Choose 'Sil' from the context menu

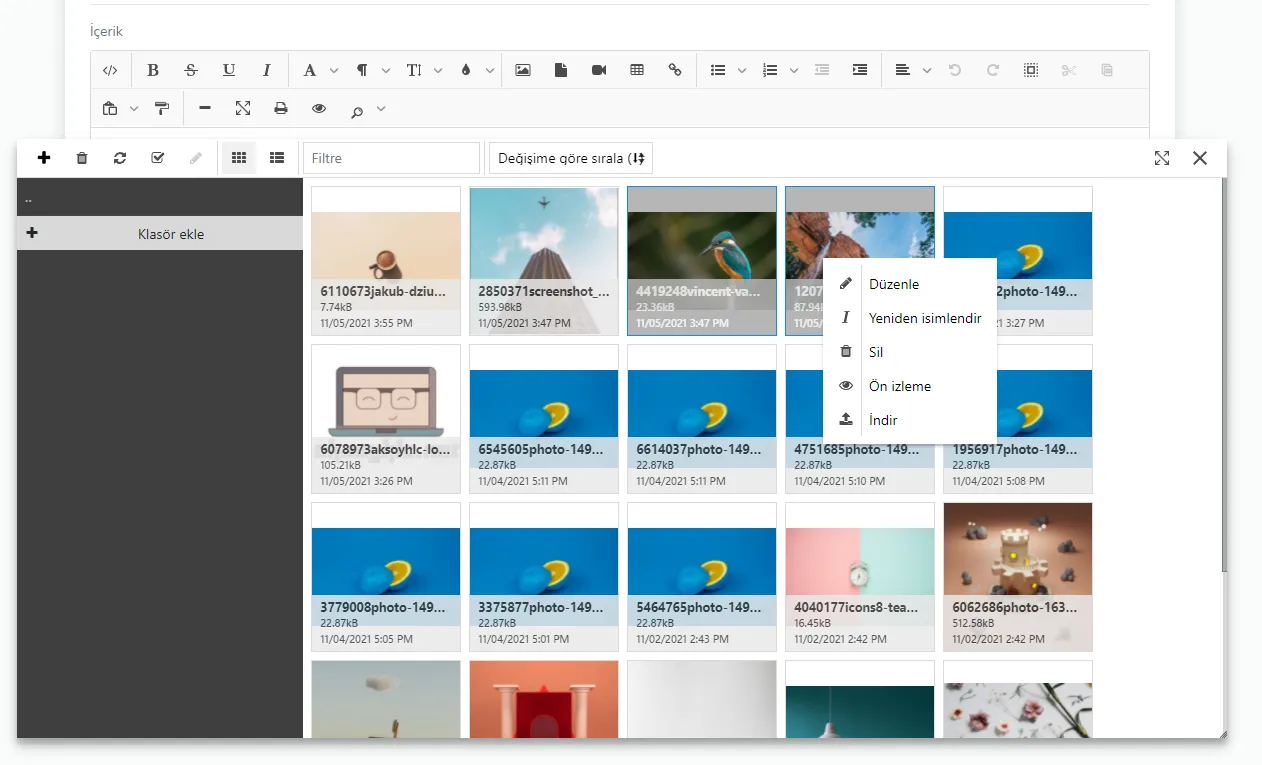[910, 352]
